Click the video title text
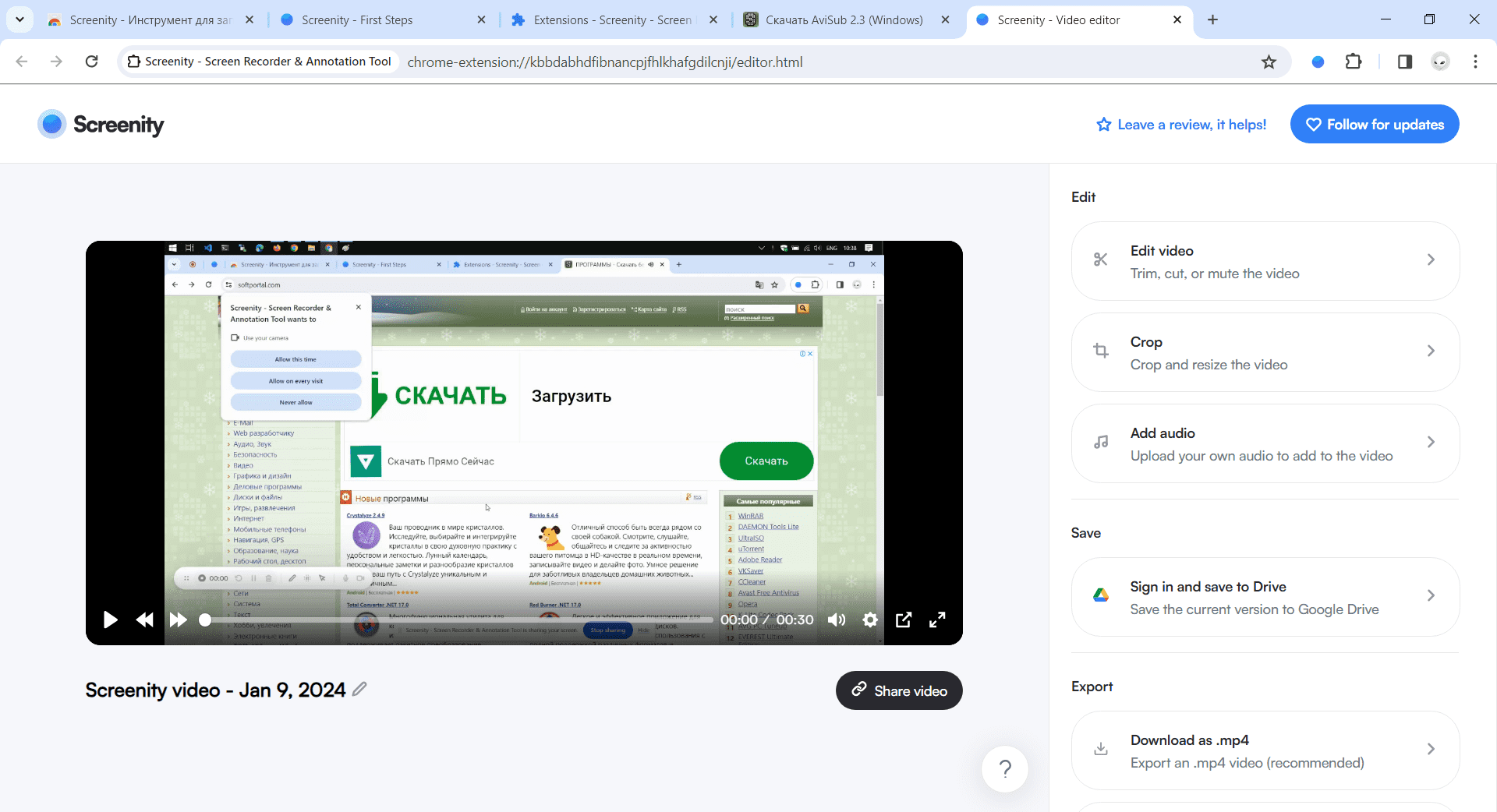 coord(215,690)
